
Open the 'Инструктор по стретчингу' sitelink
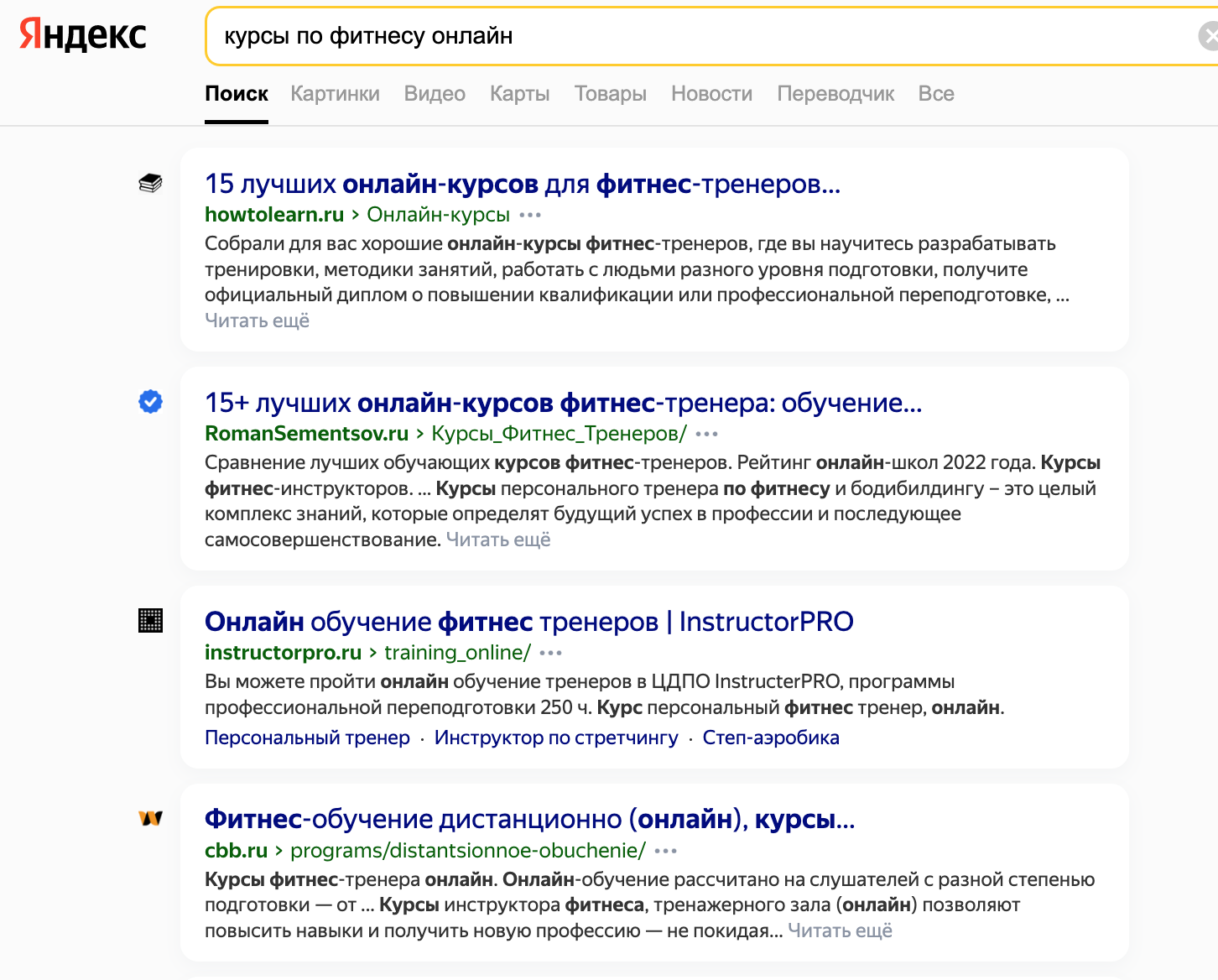click(556, 738)
